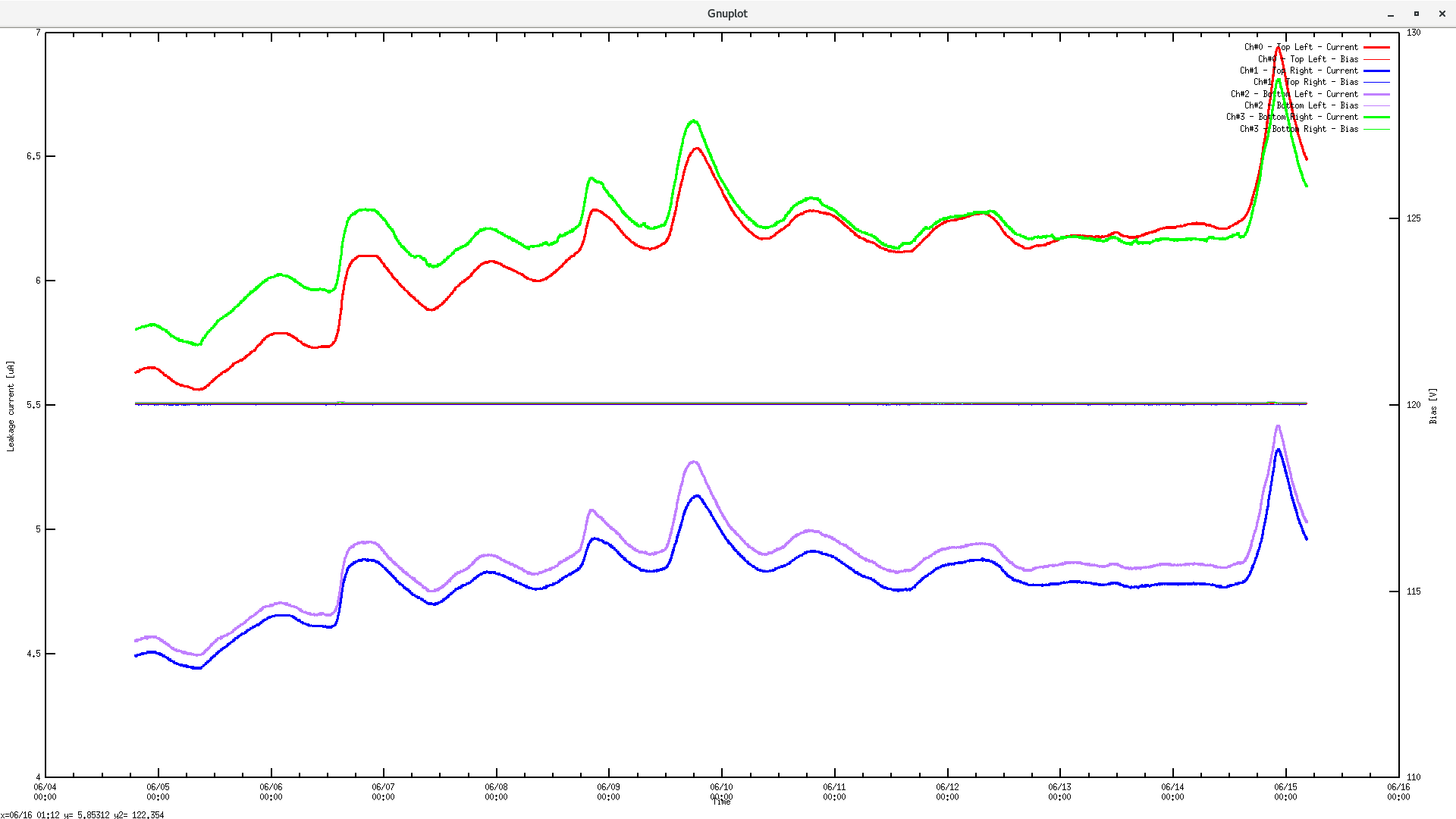
Task: Minimize the Gnuplot window
Action: click(1391, 14)
